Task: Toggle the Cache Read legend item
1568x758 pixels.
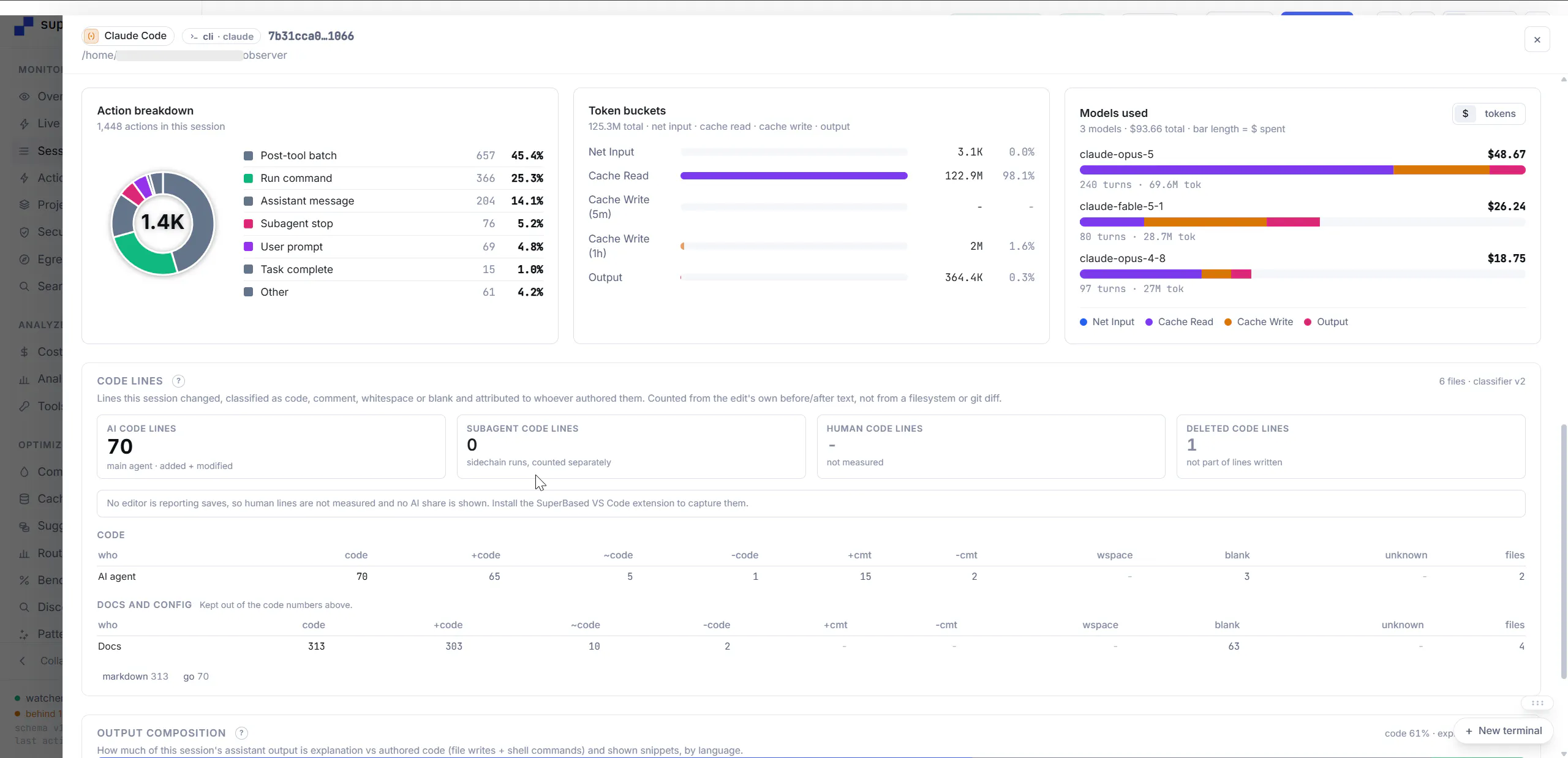Action: point(1179,322)
